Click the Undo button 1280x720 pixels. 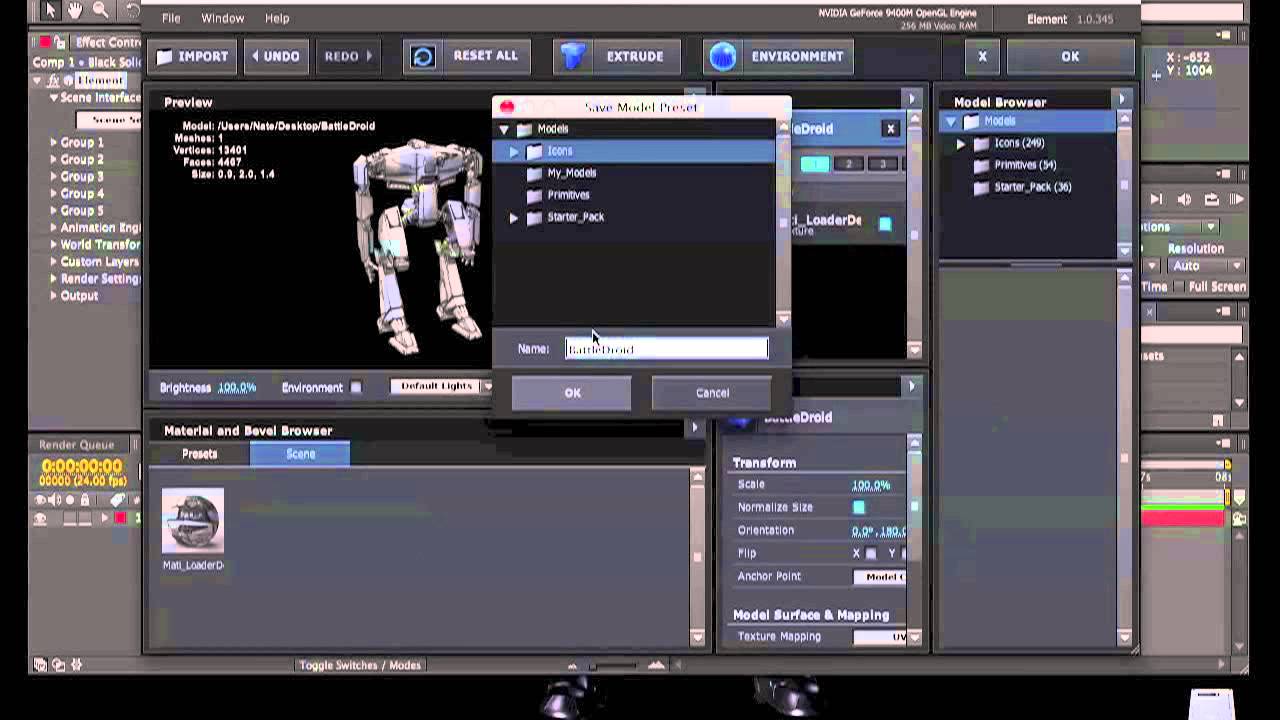pos(276,56)
